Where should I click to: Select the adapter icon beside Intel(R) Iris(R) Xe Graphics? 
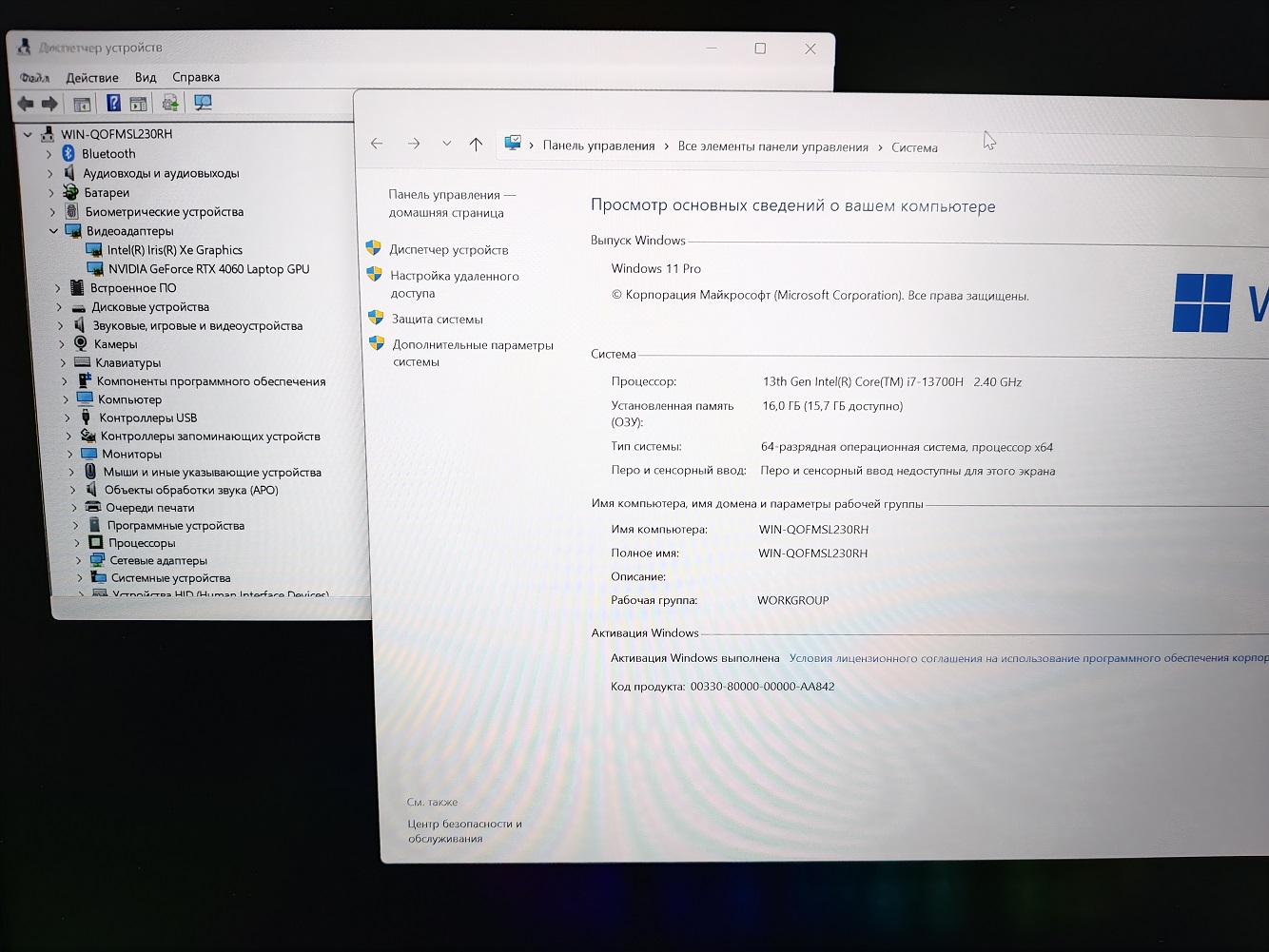point(94,250)
